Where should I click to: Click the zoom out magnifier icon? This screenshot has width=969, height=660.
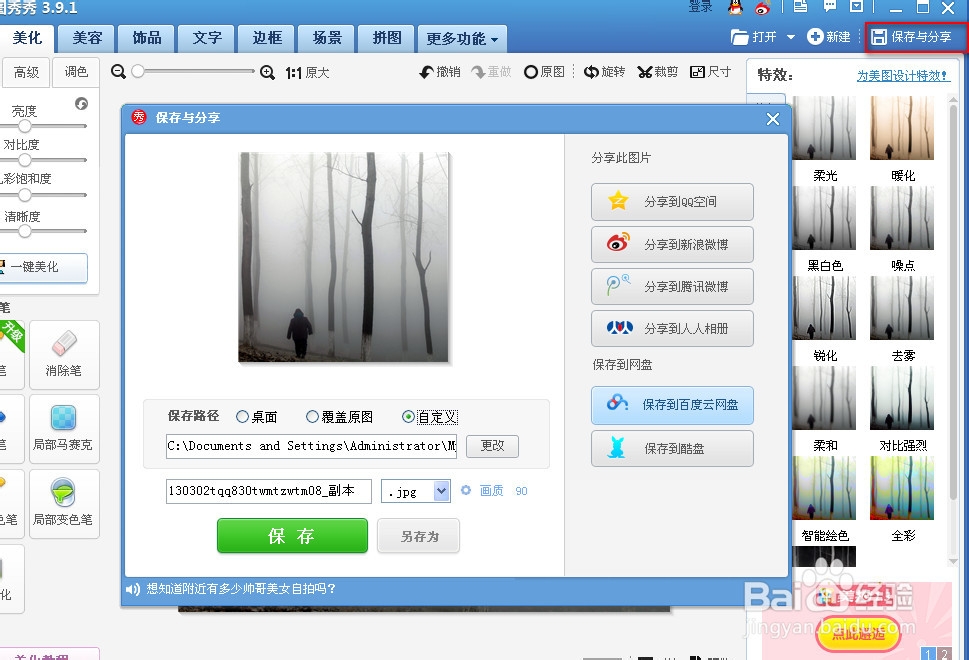(118, 72)
